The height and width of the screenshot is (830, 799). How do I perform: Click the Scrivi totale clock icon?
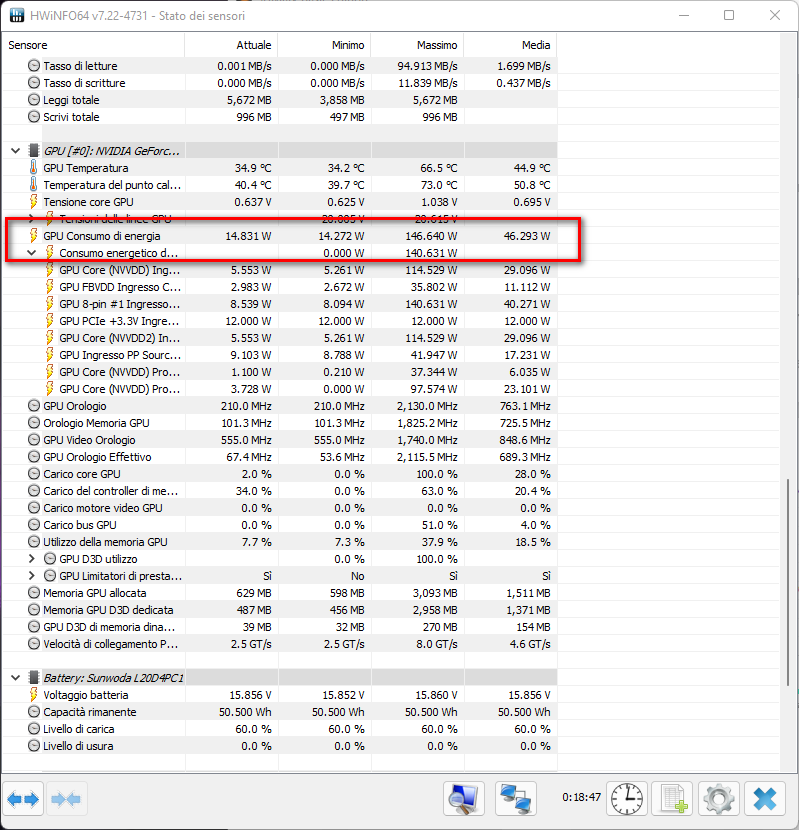click(x=34, y=116)
